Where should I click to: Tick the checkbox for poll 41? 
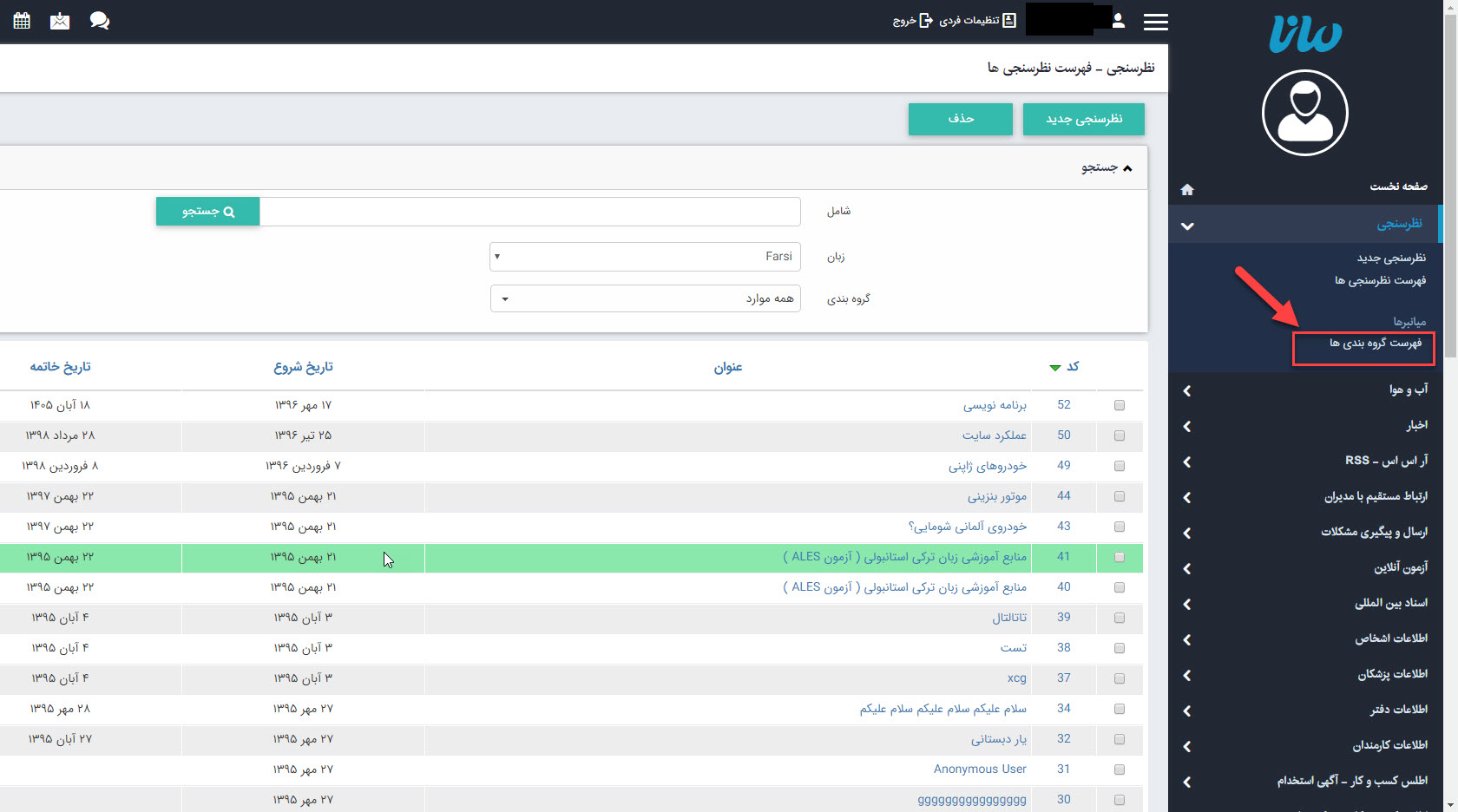click(x=1120, y=557)
